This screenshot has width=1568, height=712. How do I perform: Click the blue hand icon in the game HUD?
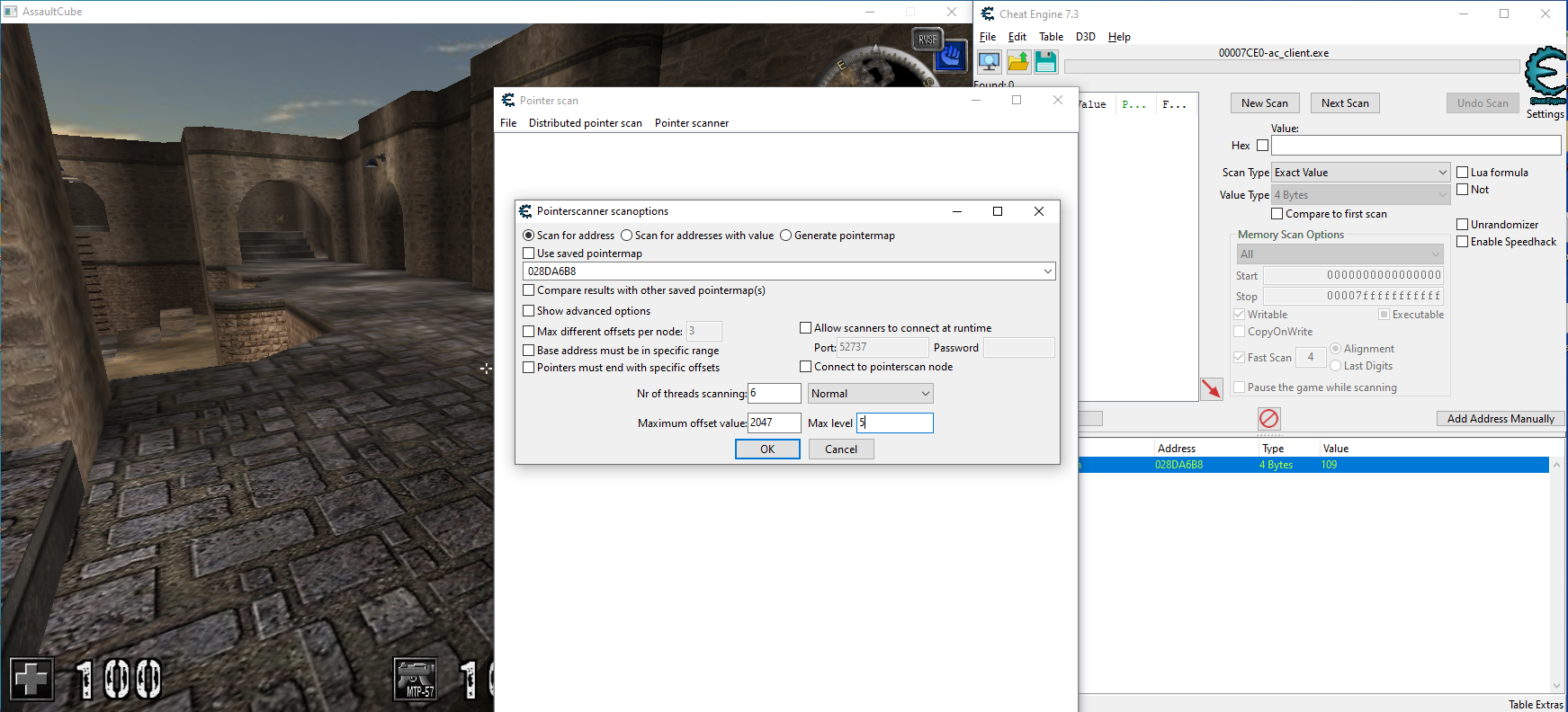(951, 57)
